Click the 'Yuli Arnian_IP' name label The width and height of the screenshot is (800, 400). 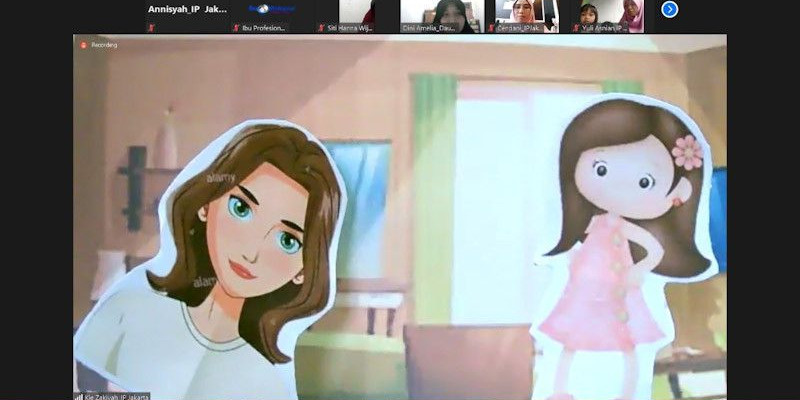click(x=604, y=28)
